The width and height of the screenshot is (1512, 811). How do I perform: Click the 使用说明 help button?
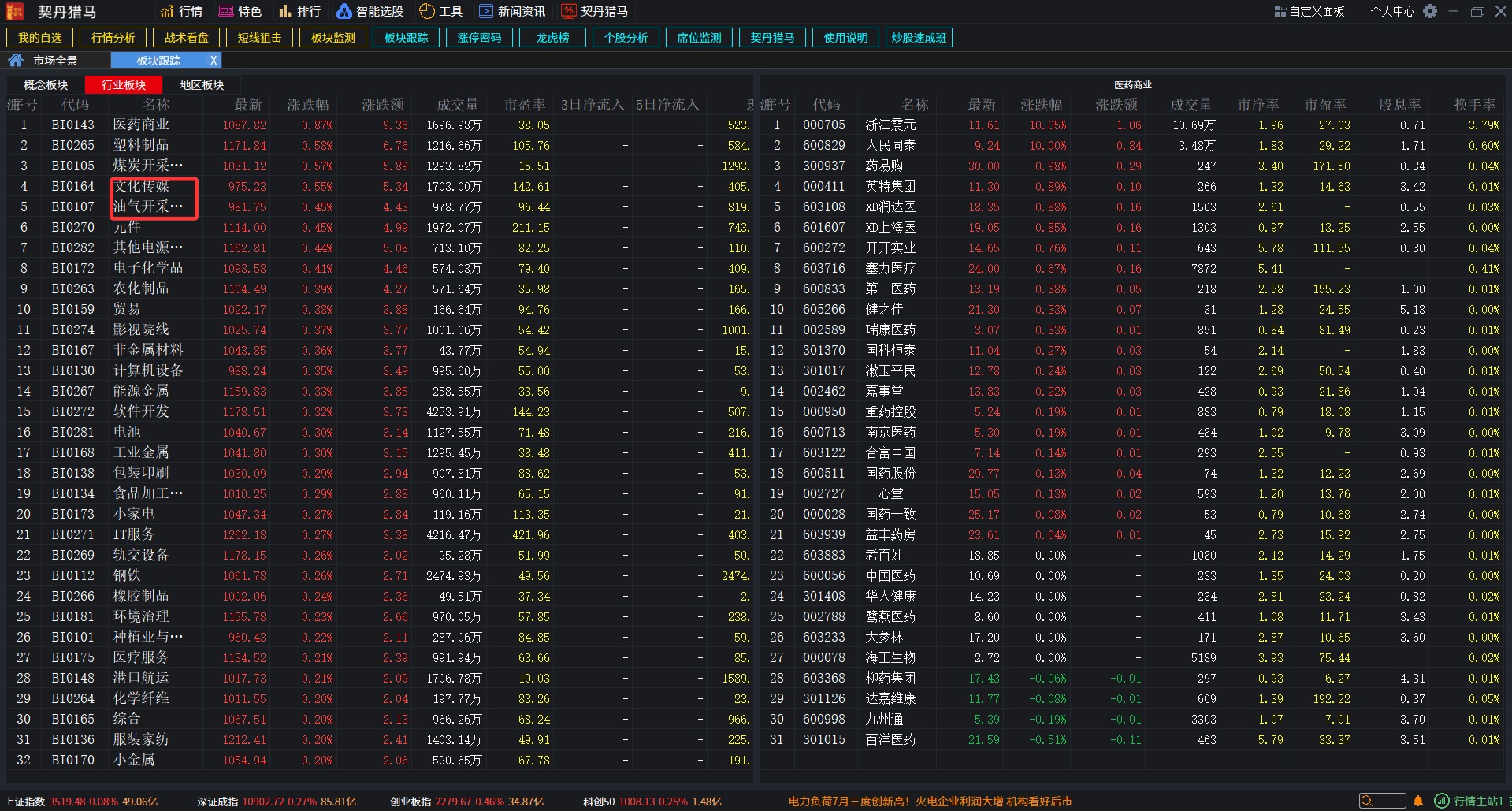(845, 37)
